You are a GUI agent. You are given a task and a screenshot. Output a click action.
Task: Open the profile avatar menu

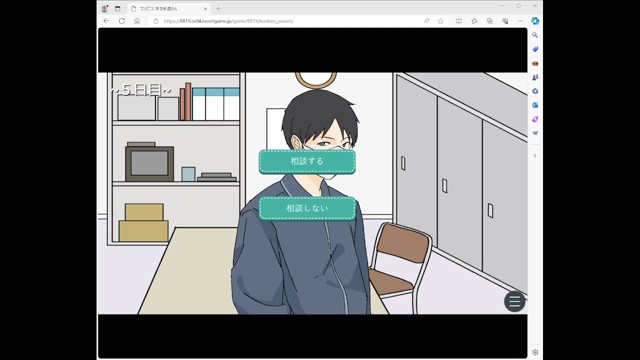point(104,8)
